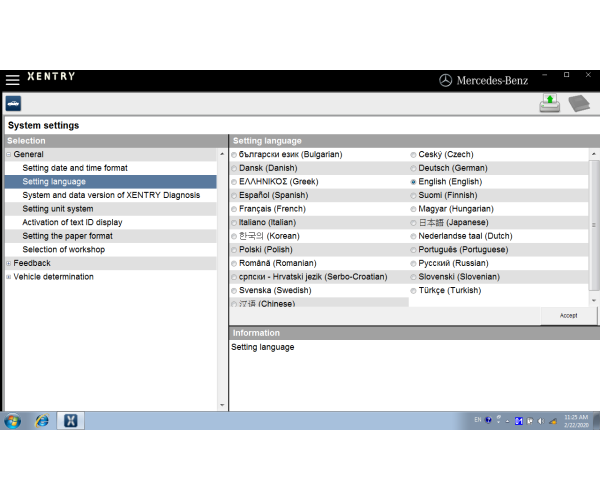
Task: Click the taskbar clock showing 11:25 AM
Action: coord(576,421)
